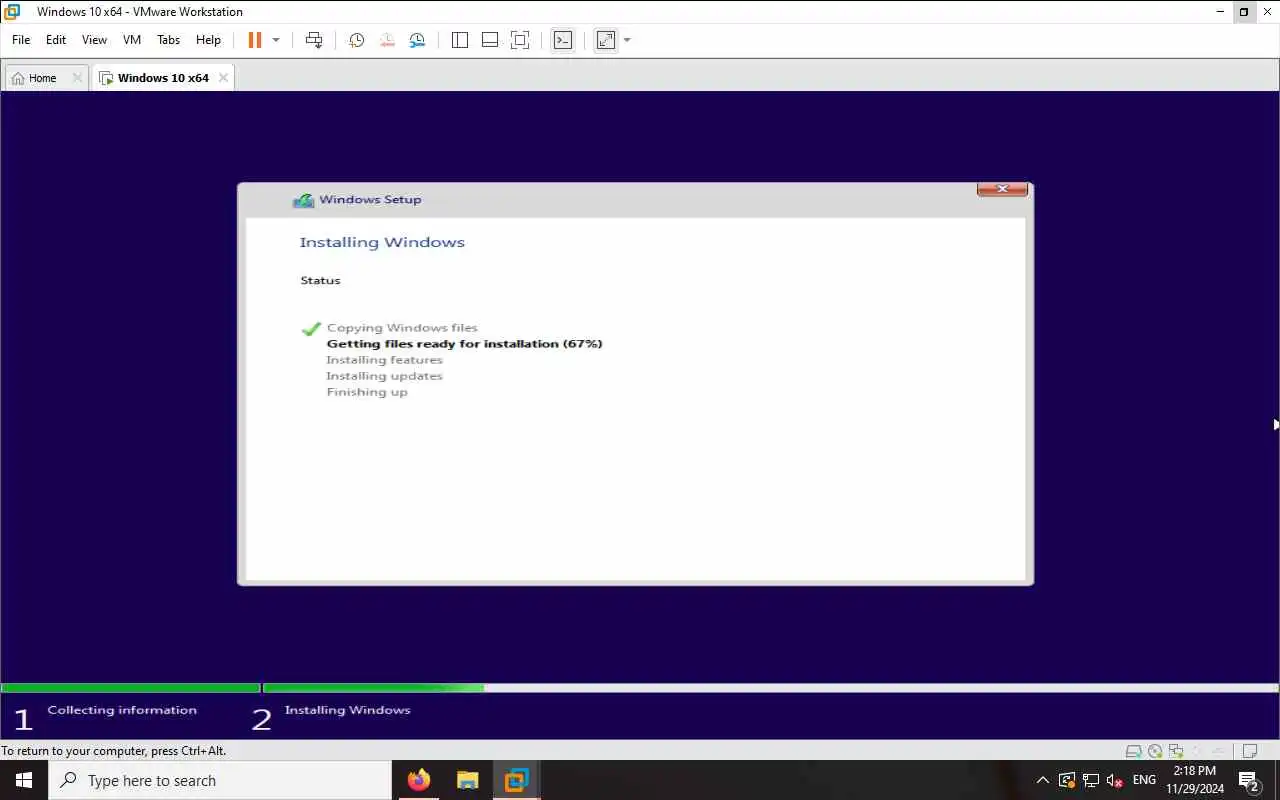
Task: Click 'Getting files ready for installation (67%)'
Action: point(465,344)
